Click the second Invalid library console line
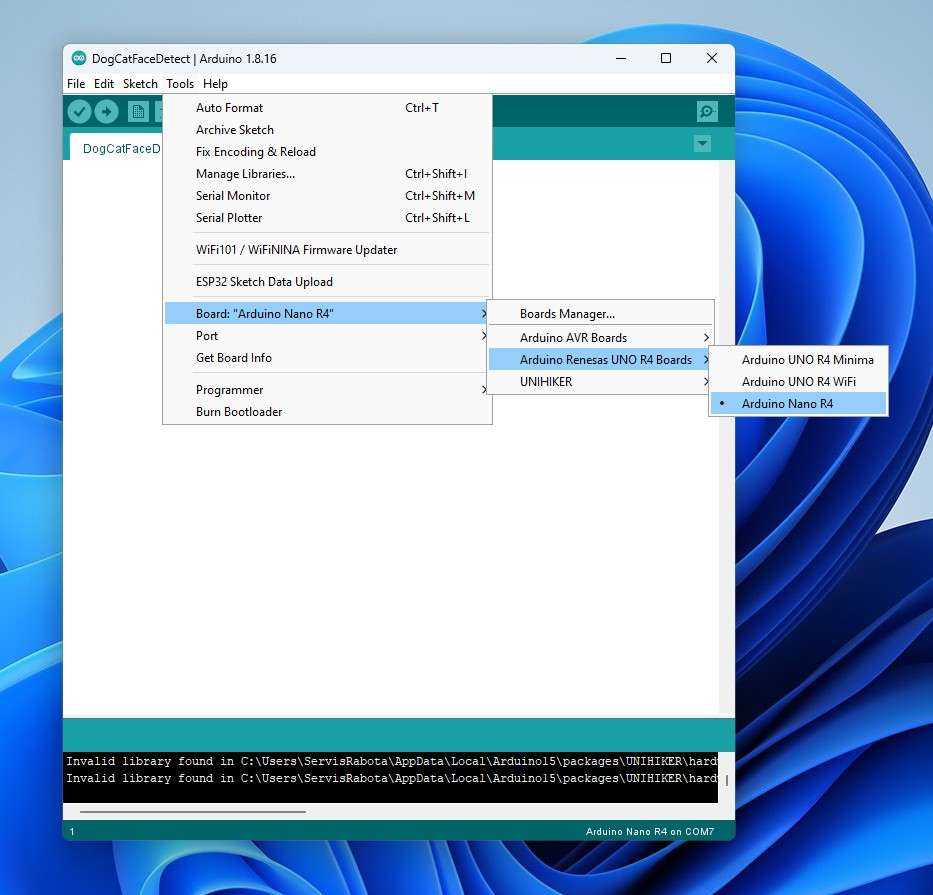Screen dimensions: 933x895 (391, 778)
